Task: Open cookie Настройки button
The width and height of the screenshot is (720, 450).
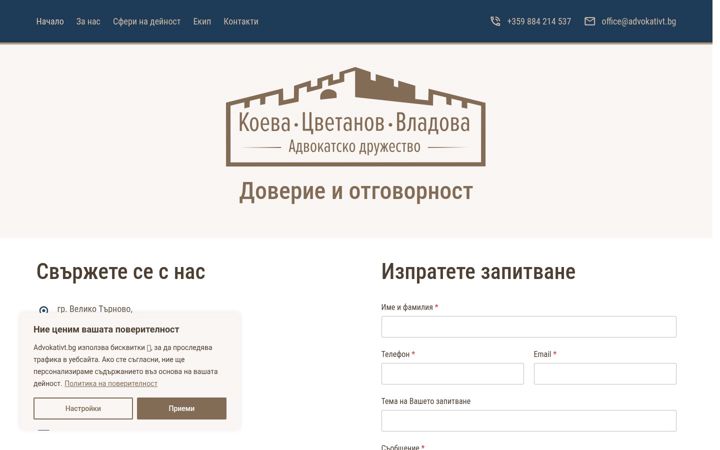Action: point(83,408)
